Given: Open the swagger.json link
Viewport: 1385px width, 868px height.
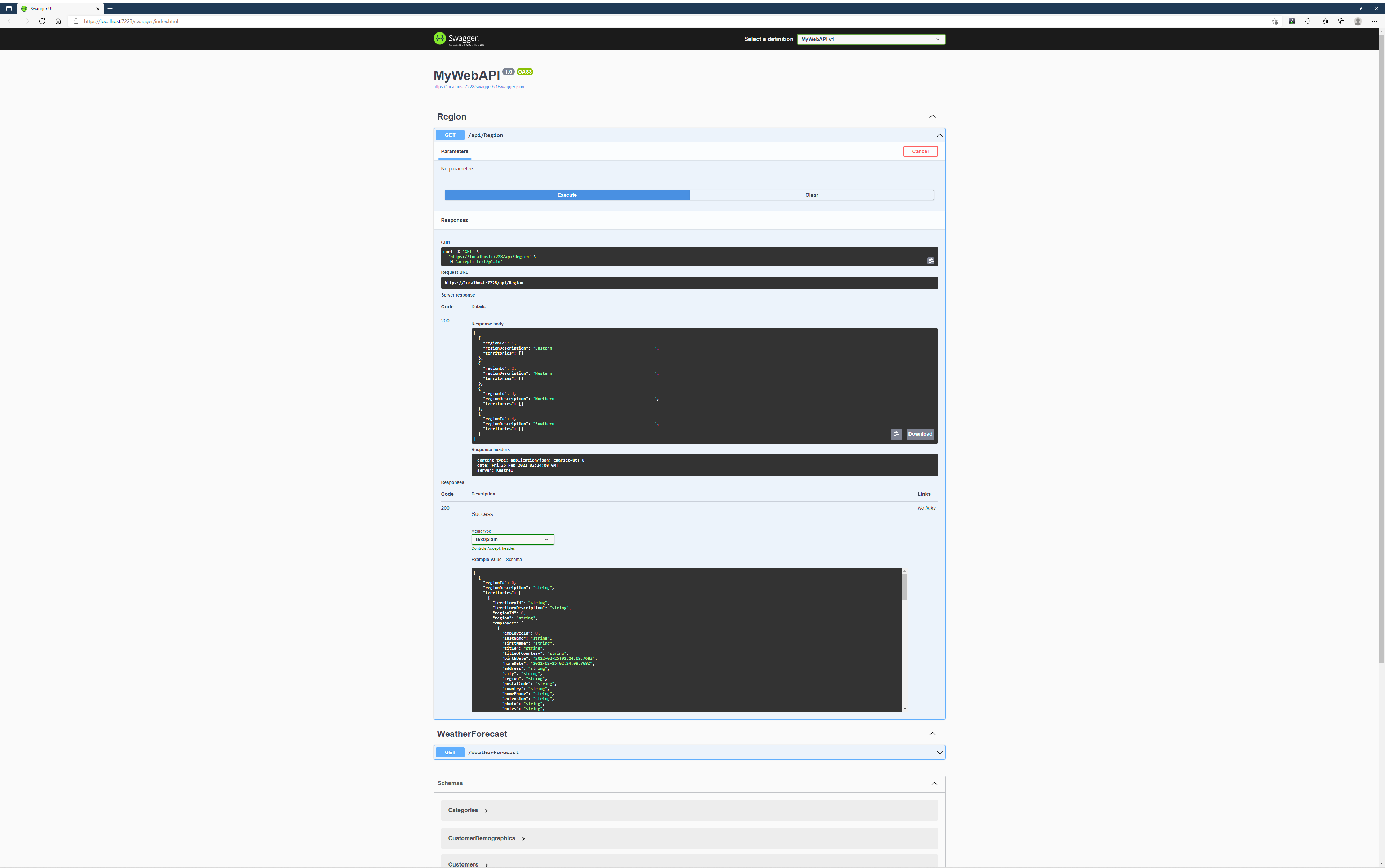Looking at the screenshot, I should click(478, 87).
